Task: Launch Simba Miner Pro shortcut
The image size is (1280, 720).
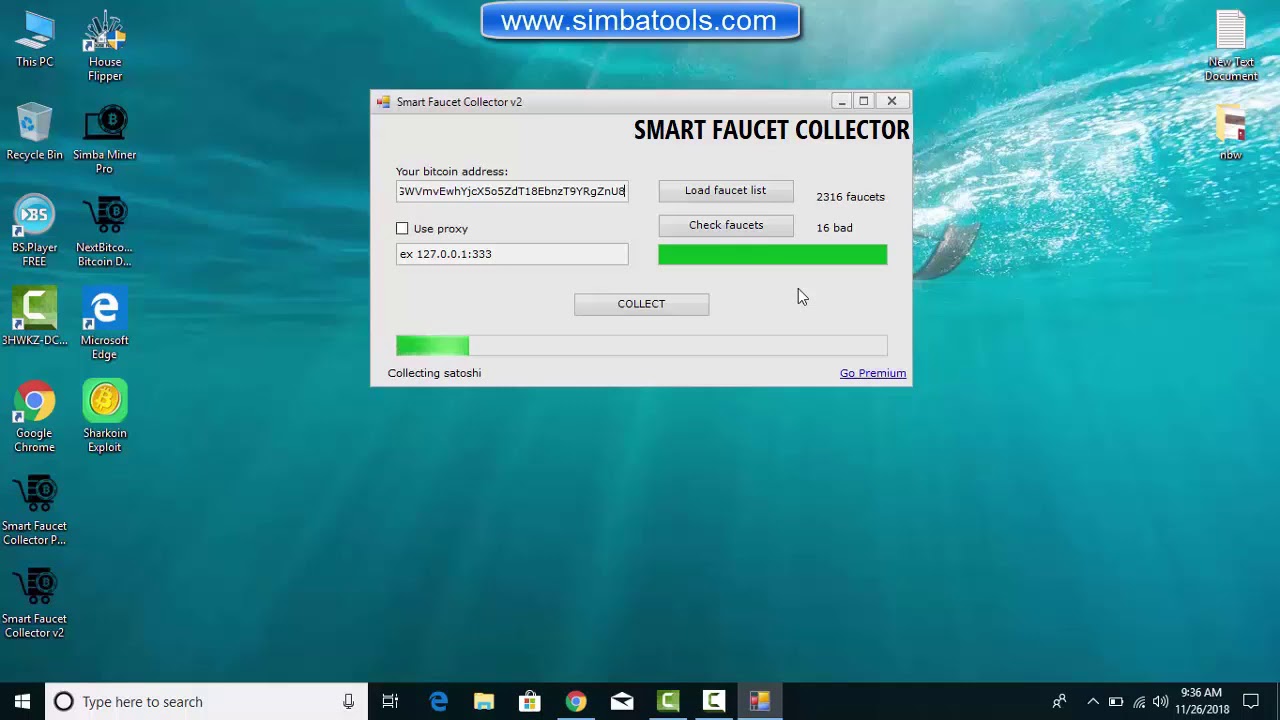Action: (x=105, y=140)
